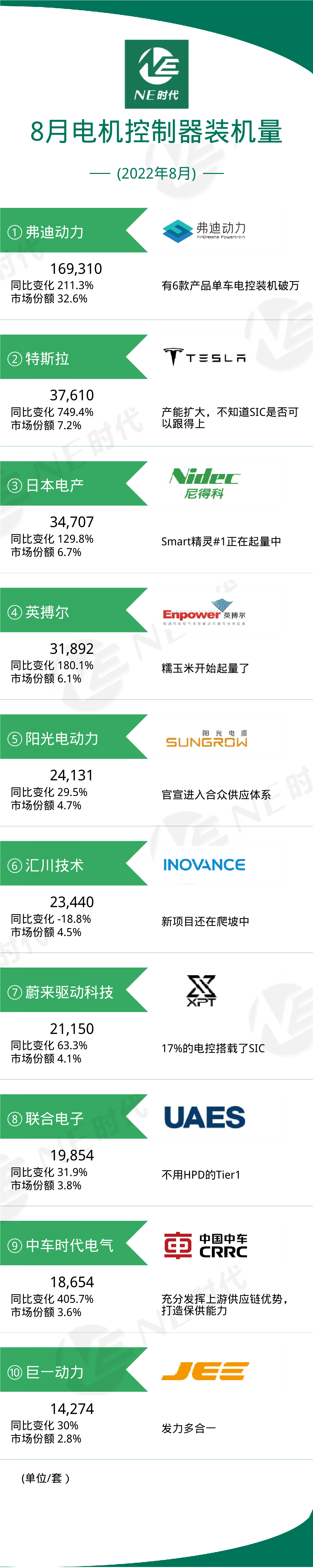Click the FinDreams Powertrain logo
313x1568 pixels.
tap(204, 231)
